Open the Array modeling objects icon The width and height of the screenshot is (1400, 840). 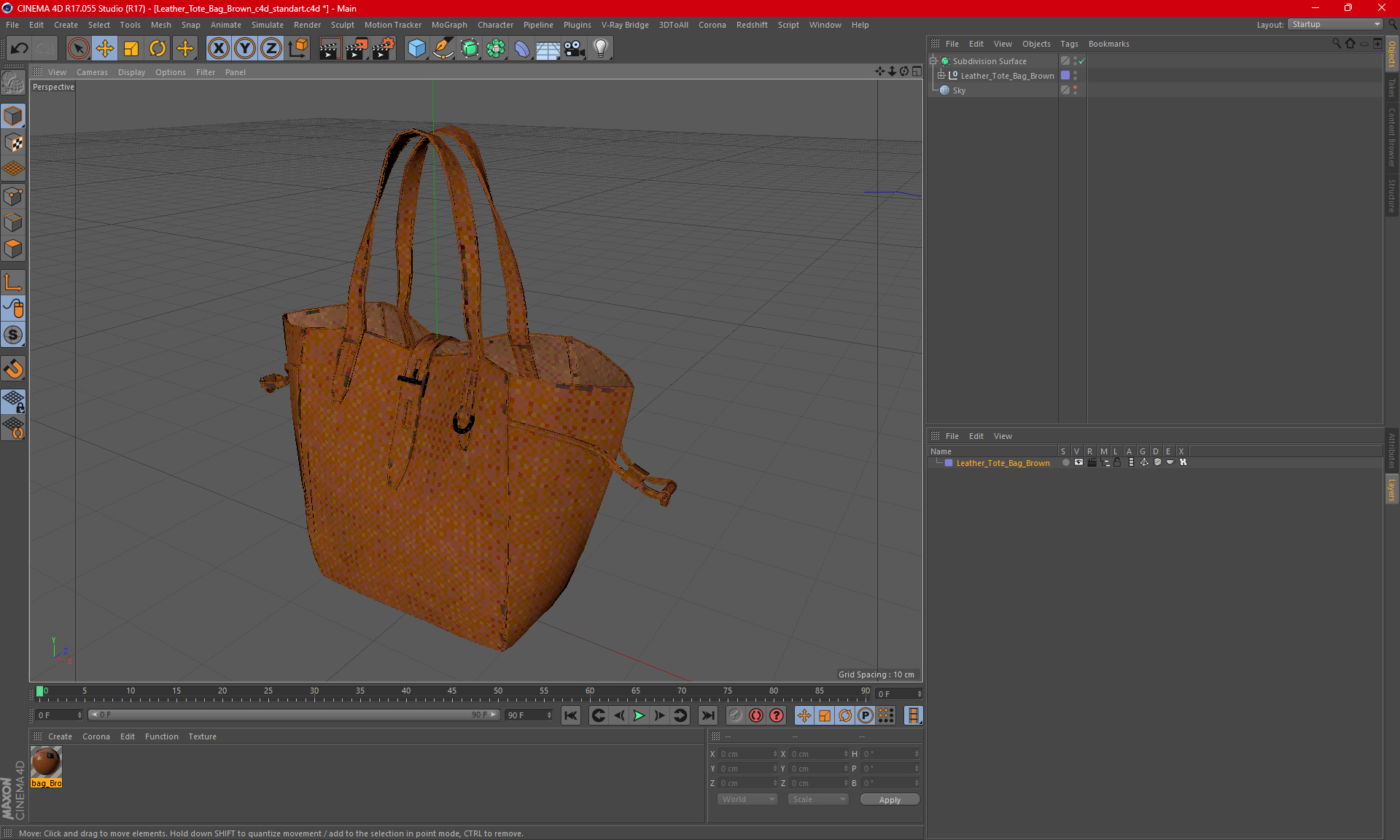(x=496, y=48)
